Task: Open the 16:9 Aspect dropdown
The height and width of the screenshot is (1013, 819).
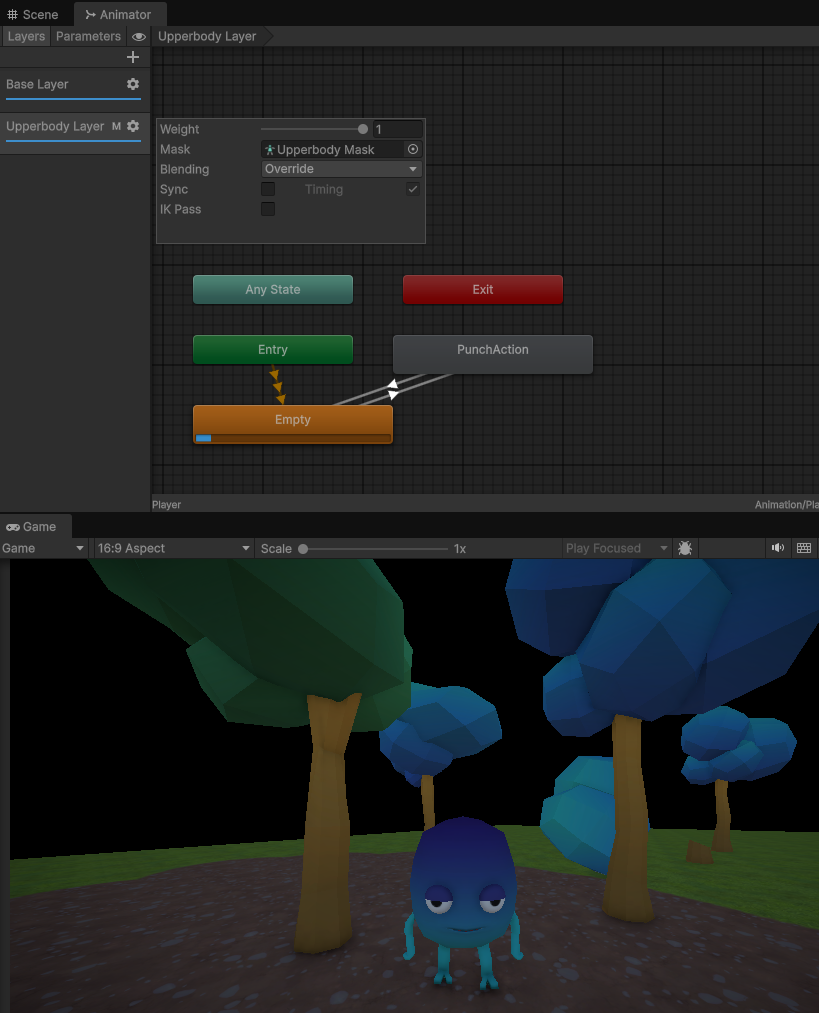Action: [173, 548]
